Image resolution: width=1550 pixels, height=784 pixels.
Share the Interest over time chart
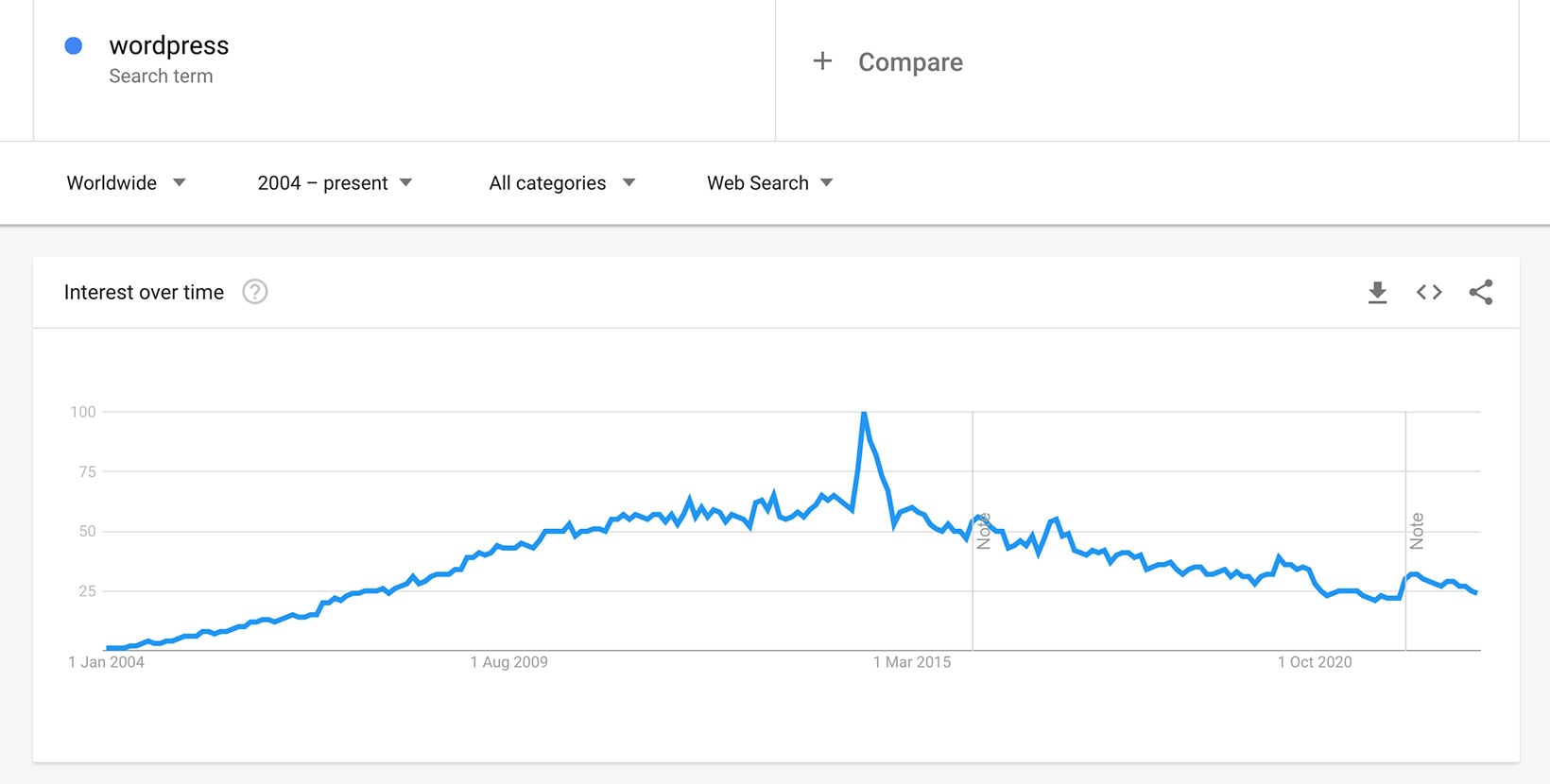[1480, 292]
